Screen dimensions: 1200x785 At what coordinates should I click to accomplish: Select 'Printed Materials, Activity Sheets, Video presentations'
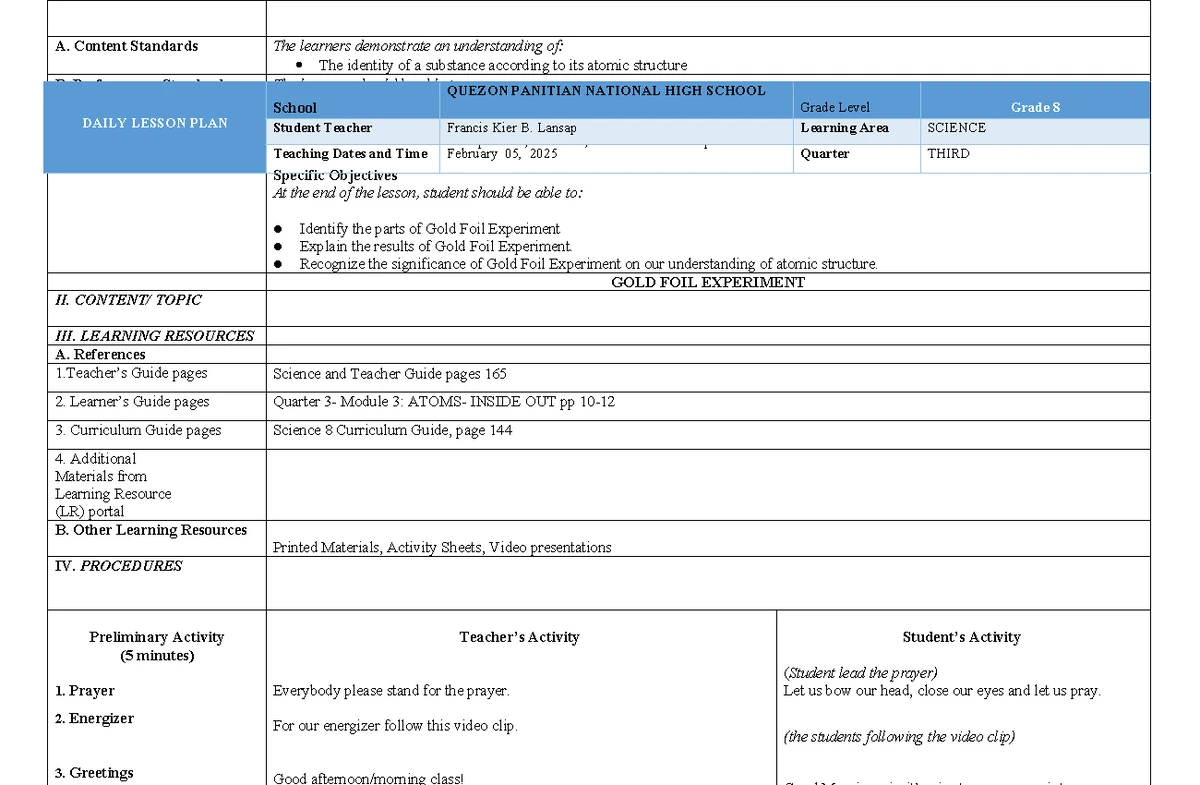coord(442,548)
